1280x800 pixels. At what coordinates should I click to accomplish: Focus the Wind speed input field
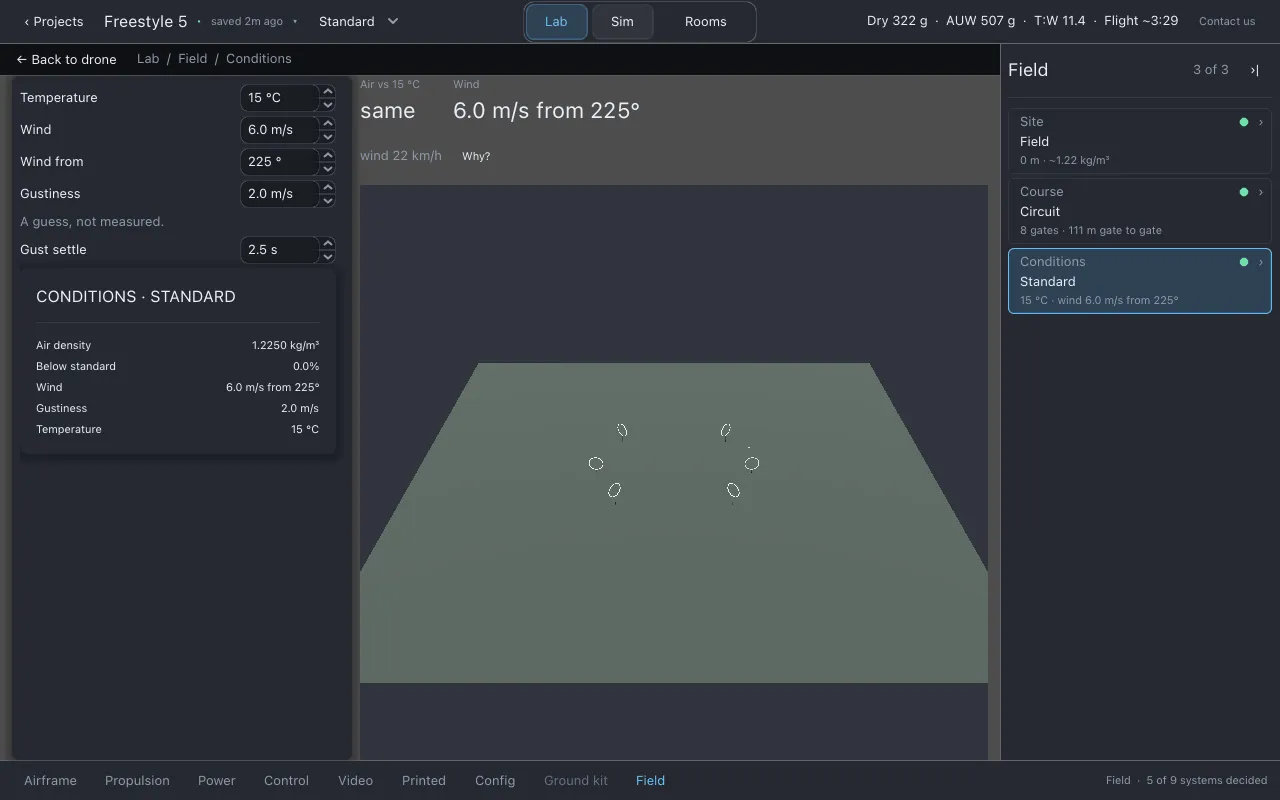(280, 130)
